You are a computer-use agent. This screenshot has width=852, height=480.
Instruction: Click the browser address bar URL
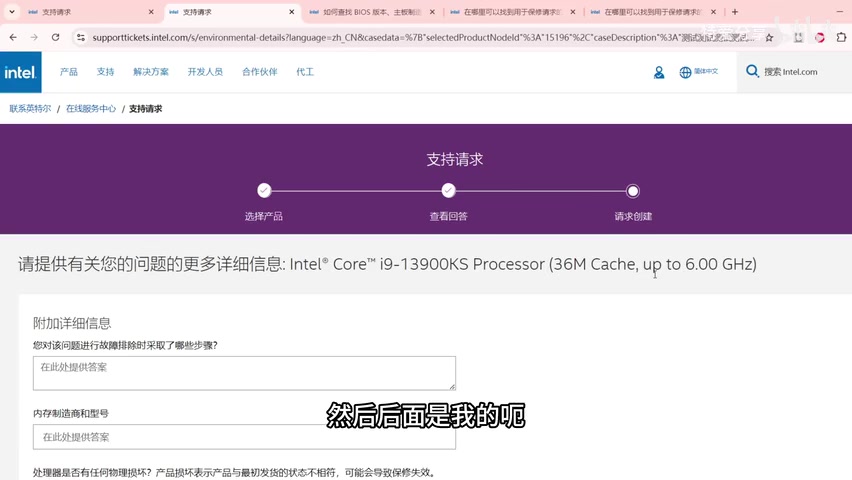point(423,38)
